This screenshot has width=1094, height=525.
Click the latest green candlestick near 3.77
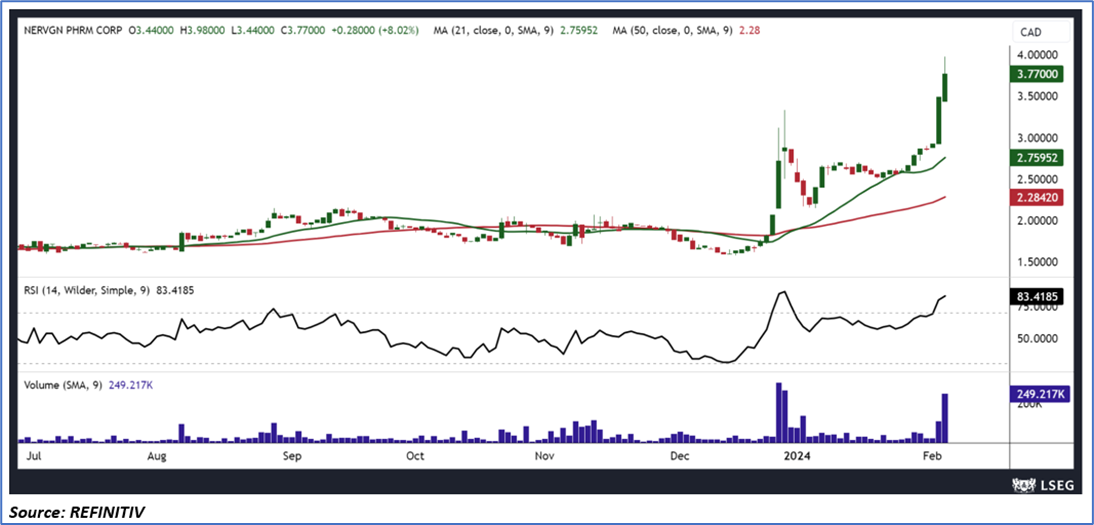(945, 87)
